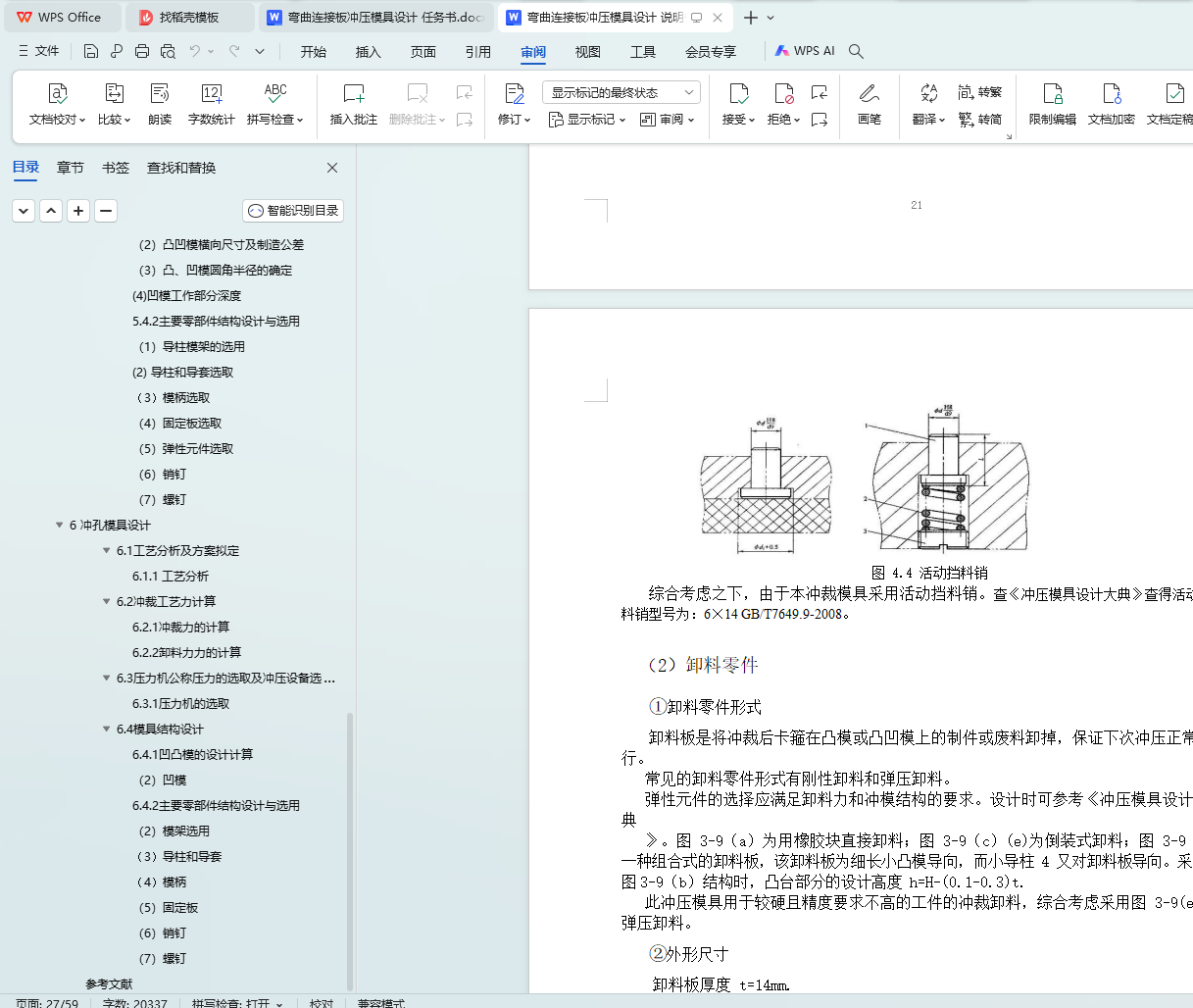Collapse the 6.2冲裁工艺力计算 node

pos(107,601)
